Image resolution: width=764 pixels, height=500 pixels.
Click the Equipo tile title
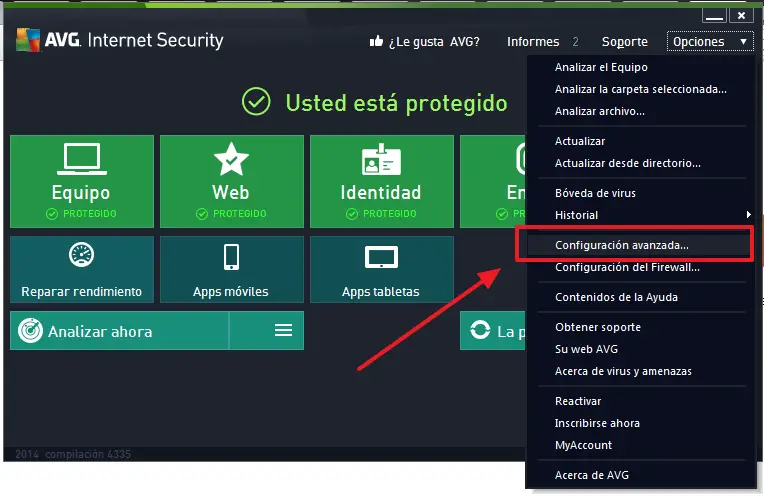click(81, 193)
